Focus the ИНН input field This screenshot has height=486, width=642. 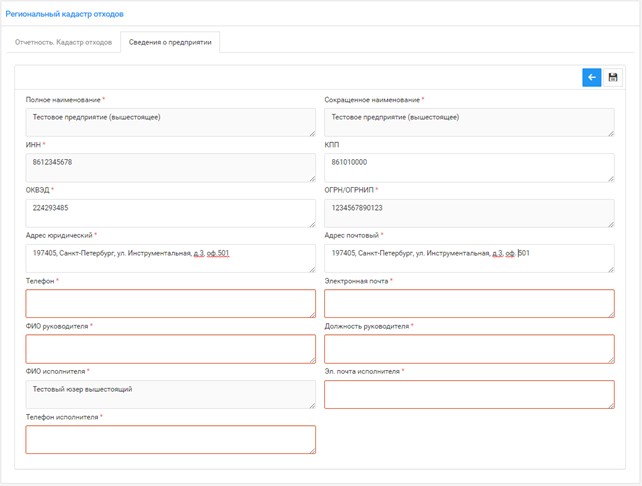click(x=170, y=167)
